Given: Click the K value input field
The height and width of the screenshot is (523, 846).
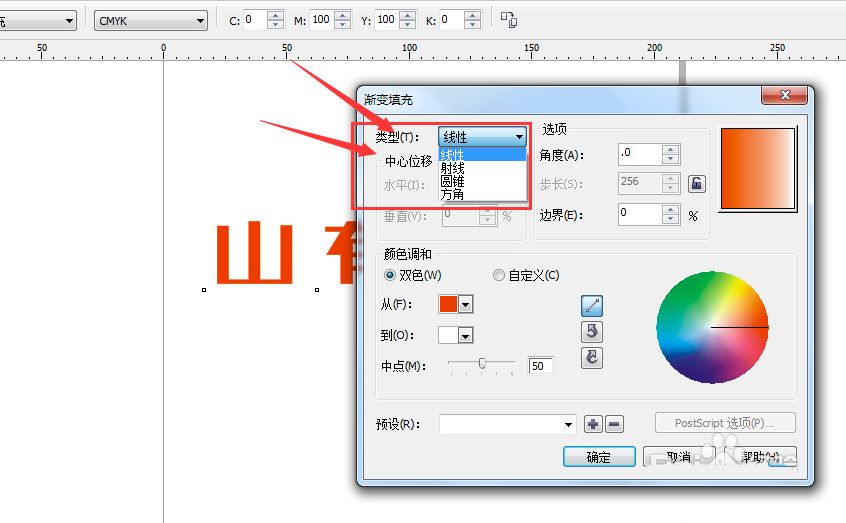Looking at the screenshot, I should [x=452, y=20].
